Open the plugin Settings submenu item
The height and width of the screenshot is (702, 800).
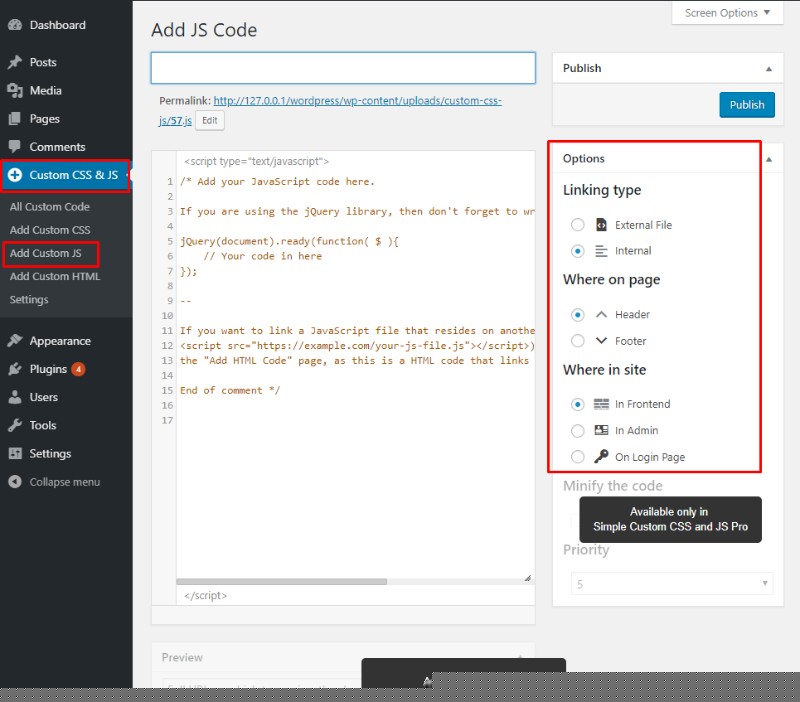(29, 299)
